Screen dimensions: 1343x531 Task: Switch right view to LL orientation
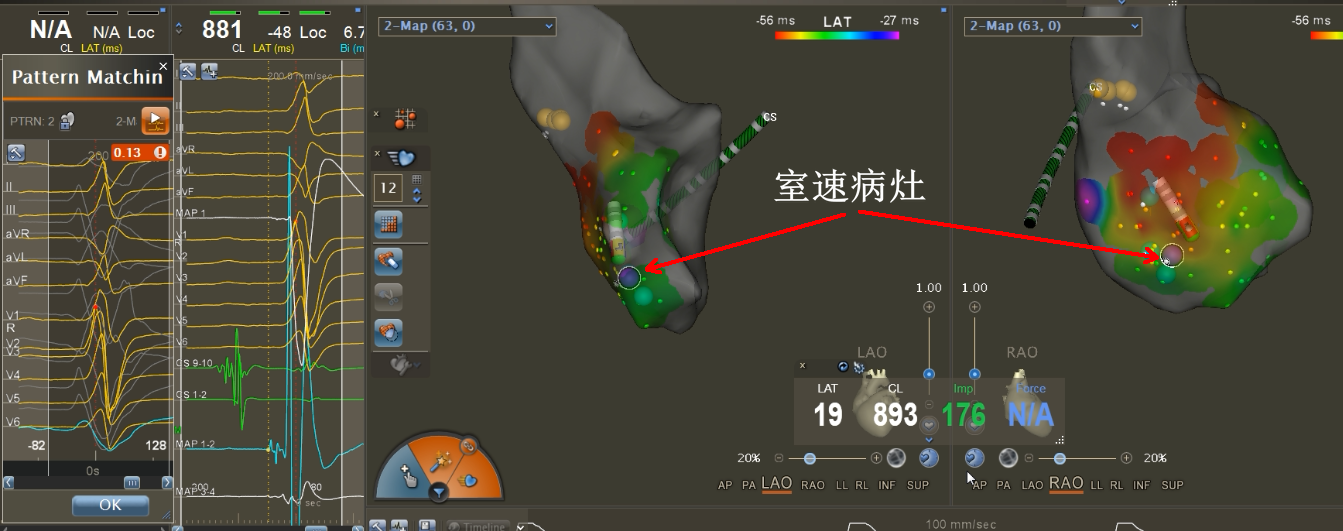pyautogui.click(x=1097, y=485)
